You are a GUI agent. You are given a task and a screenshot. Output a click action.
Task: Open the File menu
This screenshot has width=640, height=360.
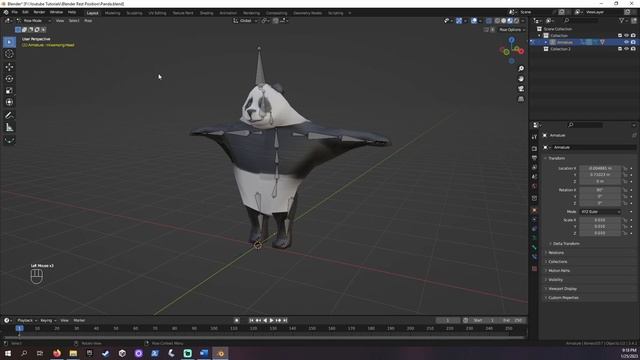coord(15,13)
